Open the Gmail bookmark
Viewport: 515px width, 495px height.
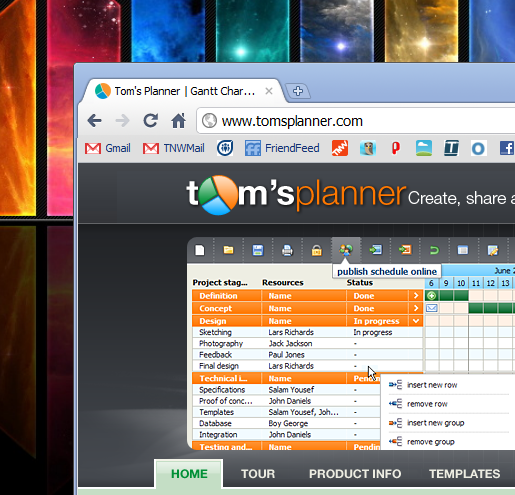(107, 148)
